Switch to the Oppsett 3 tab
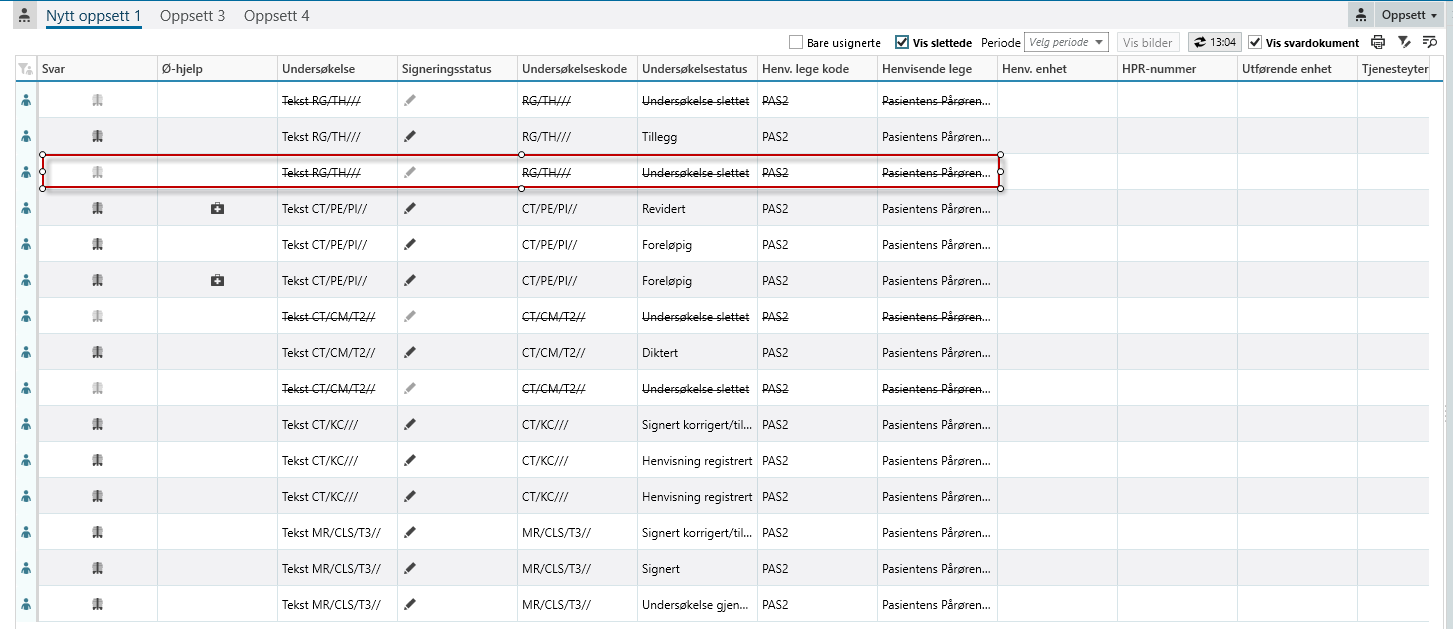This screenshot has width=1453, height=629. point(192,16)
